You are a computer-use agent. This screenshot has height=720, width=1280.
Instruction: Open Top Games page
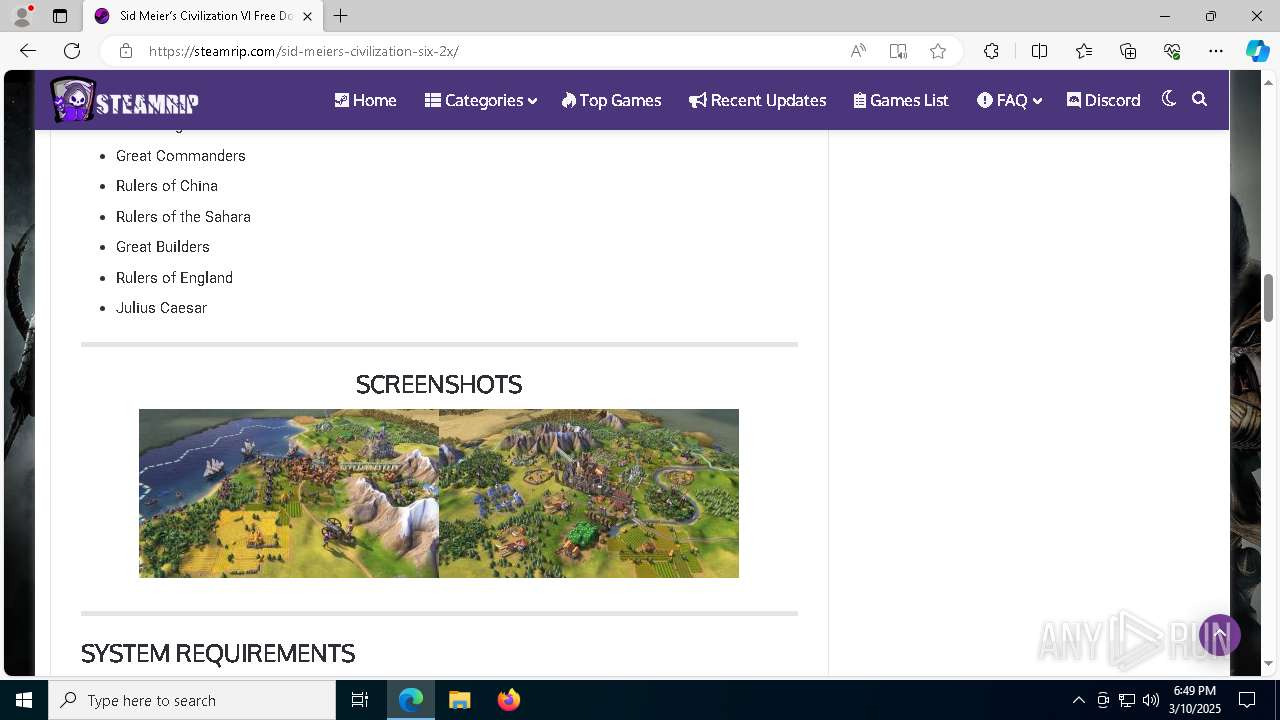point(611,100)
